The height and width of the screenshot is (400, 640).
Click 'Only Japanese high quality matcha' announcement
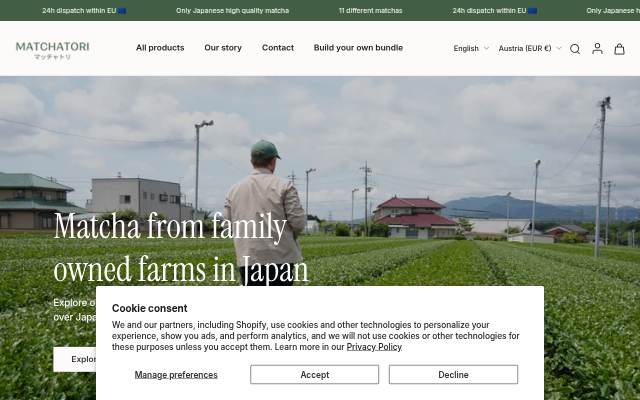(232, 11)
